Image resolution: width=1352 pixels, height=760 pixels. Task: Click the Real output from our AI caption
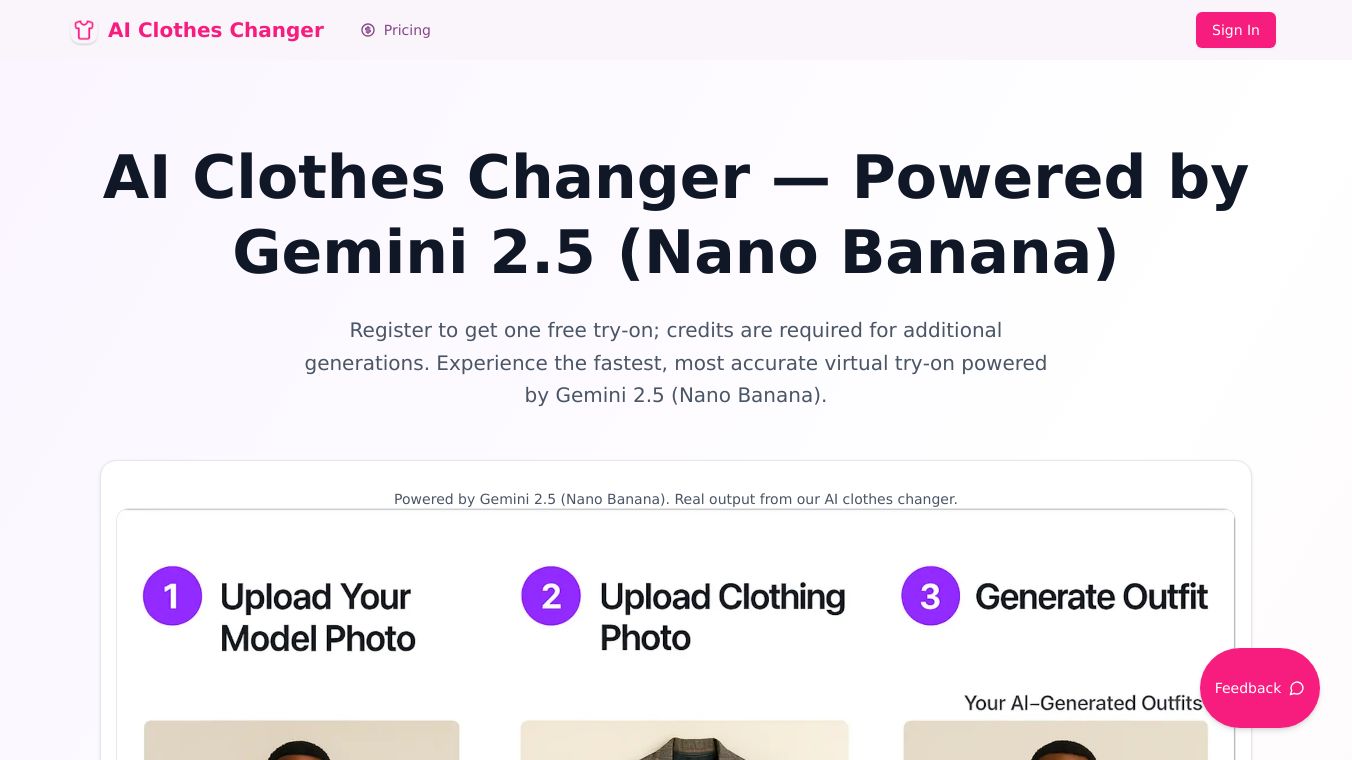point(676,499)
